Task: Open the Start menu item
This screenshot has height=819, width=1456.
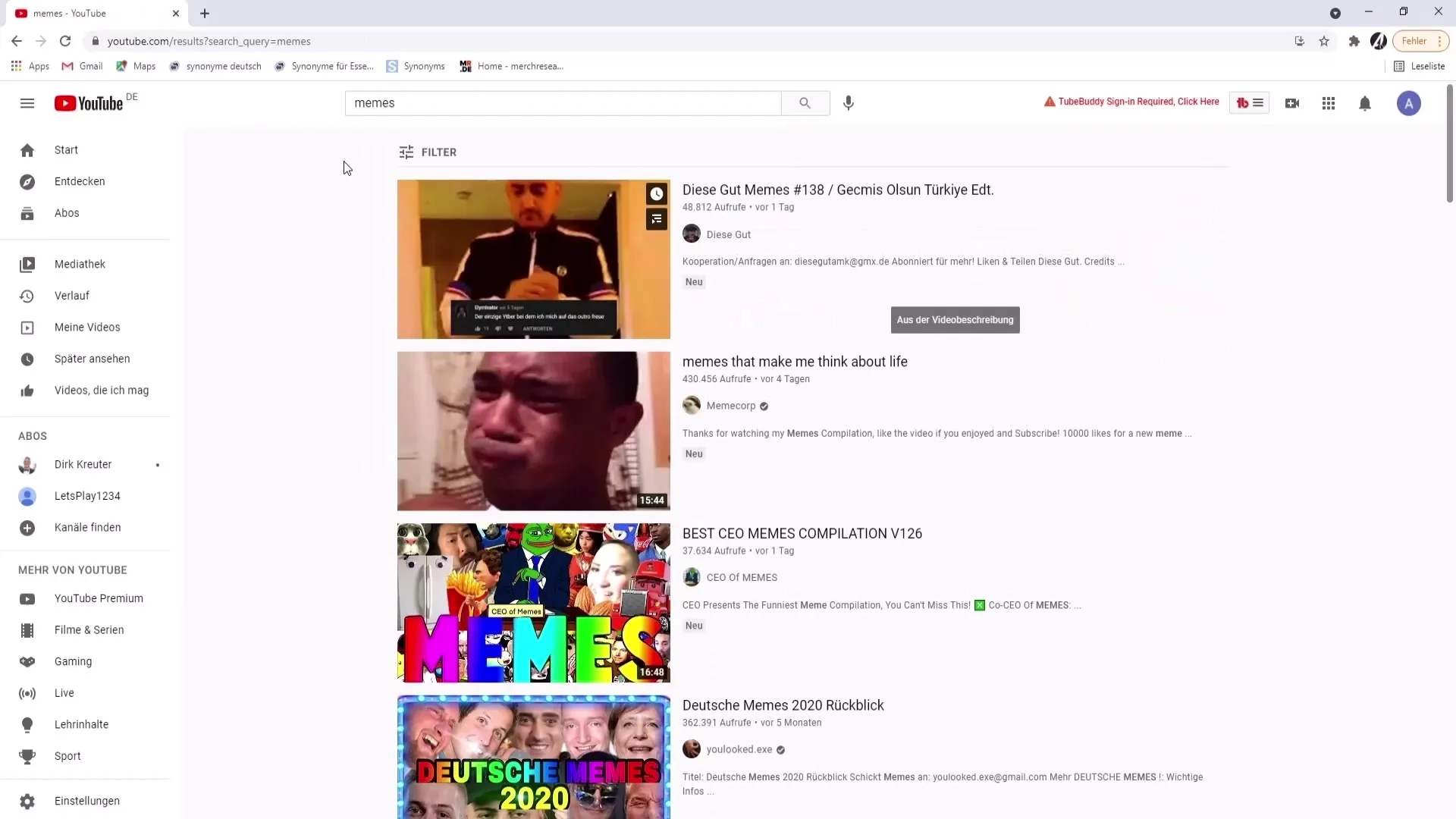Action: [65, 149]
